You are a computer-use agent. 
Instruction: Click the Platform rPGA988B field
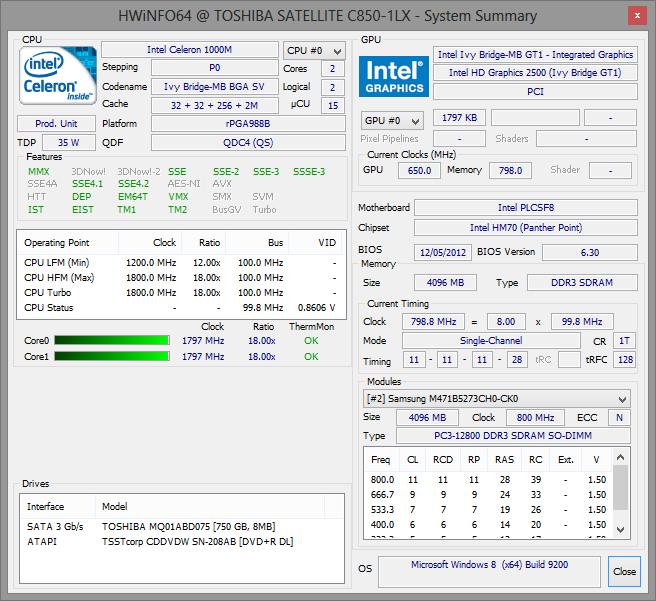(x=248, y=124)
